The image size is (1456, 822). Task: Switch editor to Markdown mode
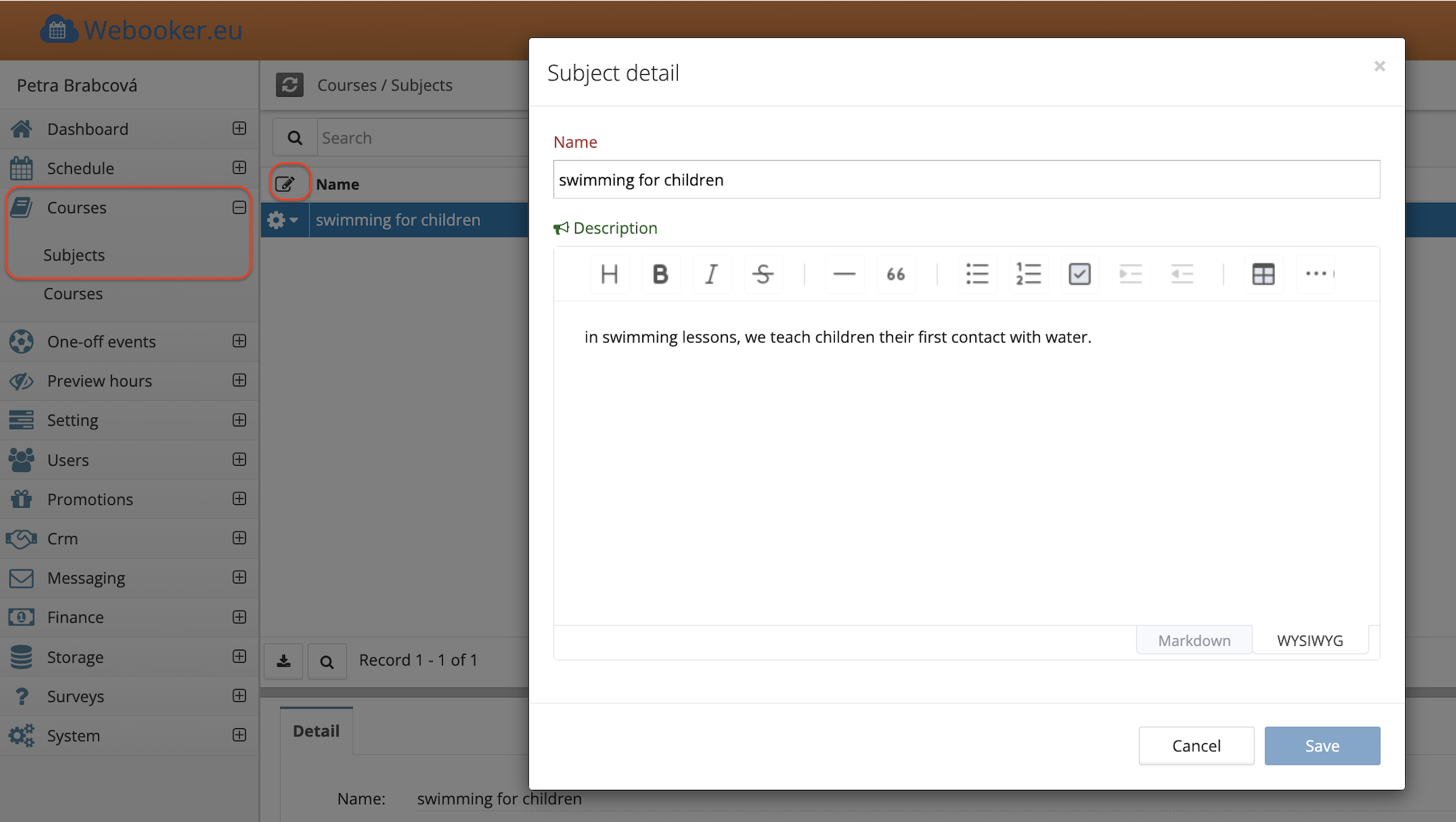[x=1193, y=640]
